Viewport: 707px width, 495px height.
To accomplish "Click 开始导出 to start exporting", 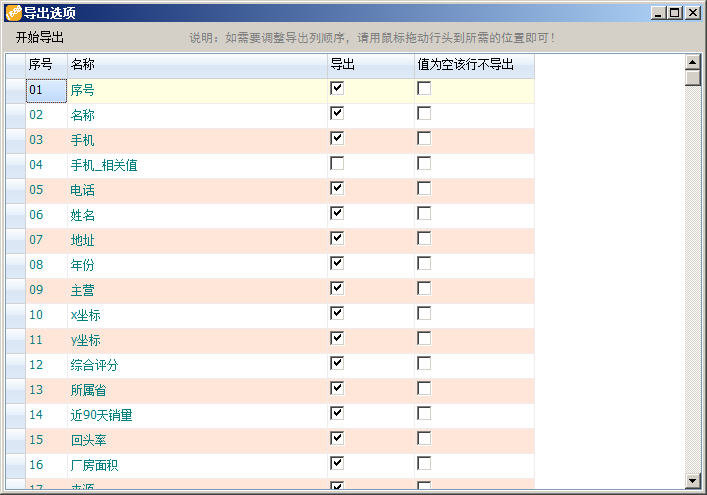I will point(40,38).
